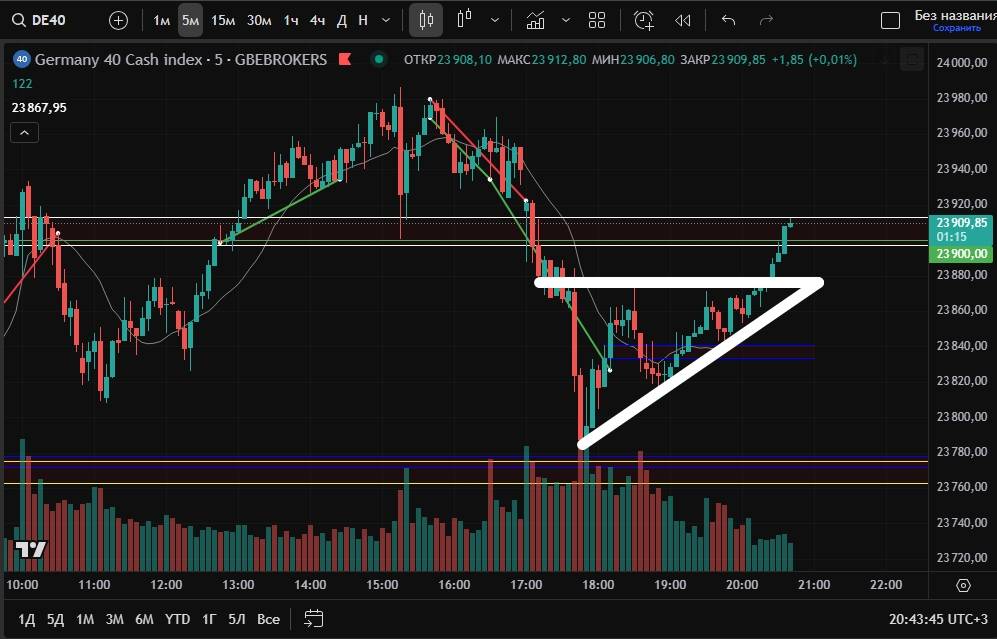
Task: Create an alert with the clock icon
Action: (644, 20)
